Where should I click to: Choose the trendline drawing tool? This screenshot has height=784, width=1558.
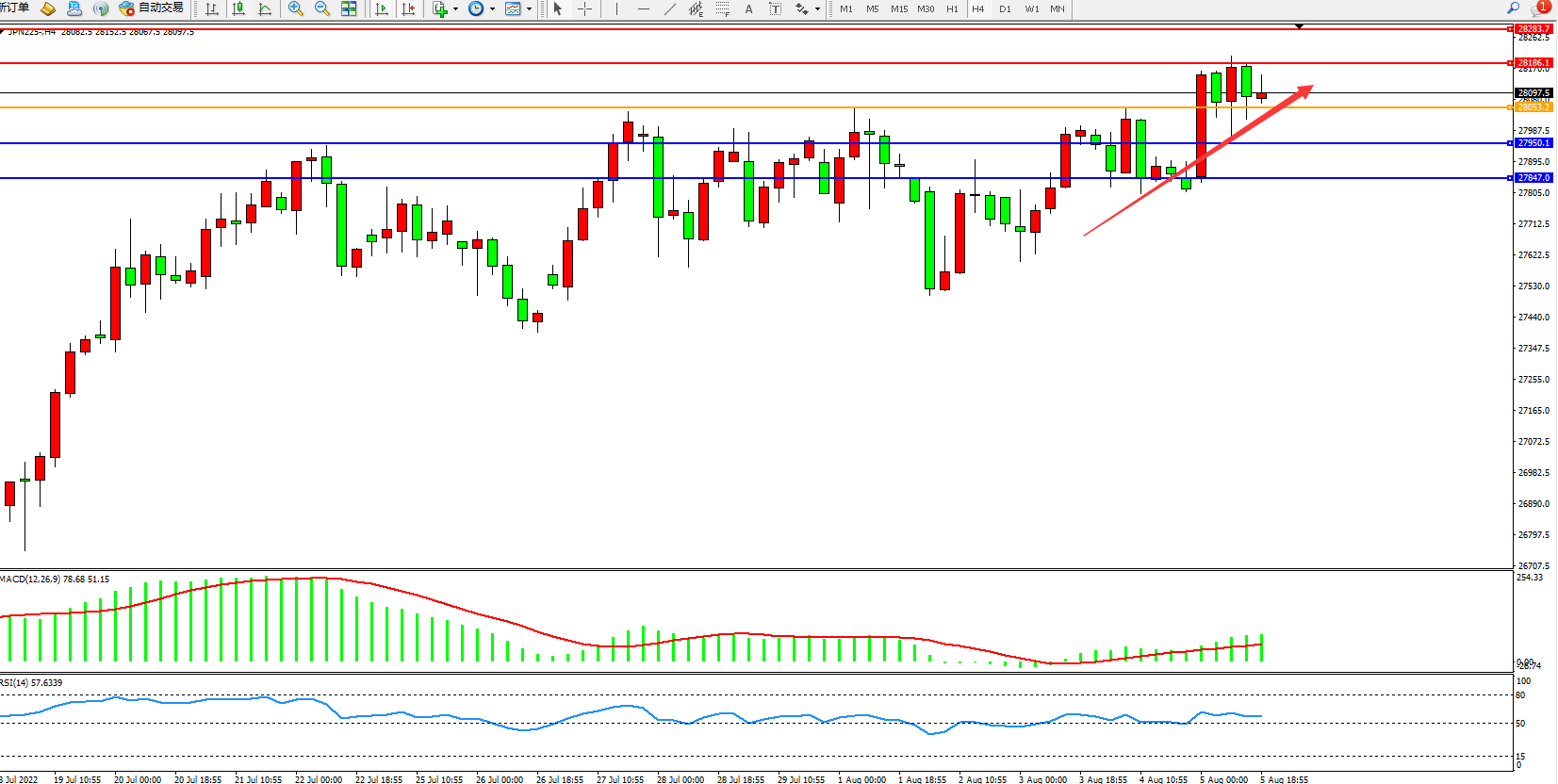[x=669, y=9]
